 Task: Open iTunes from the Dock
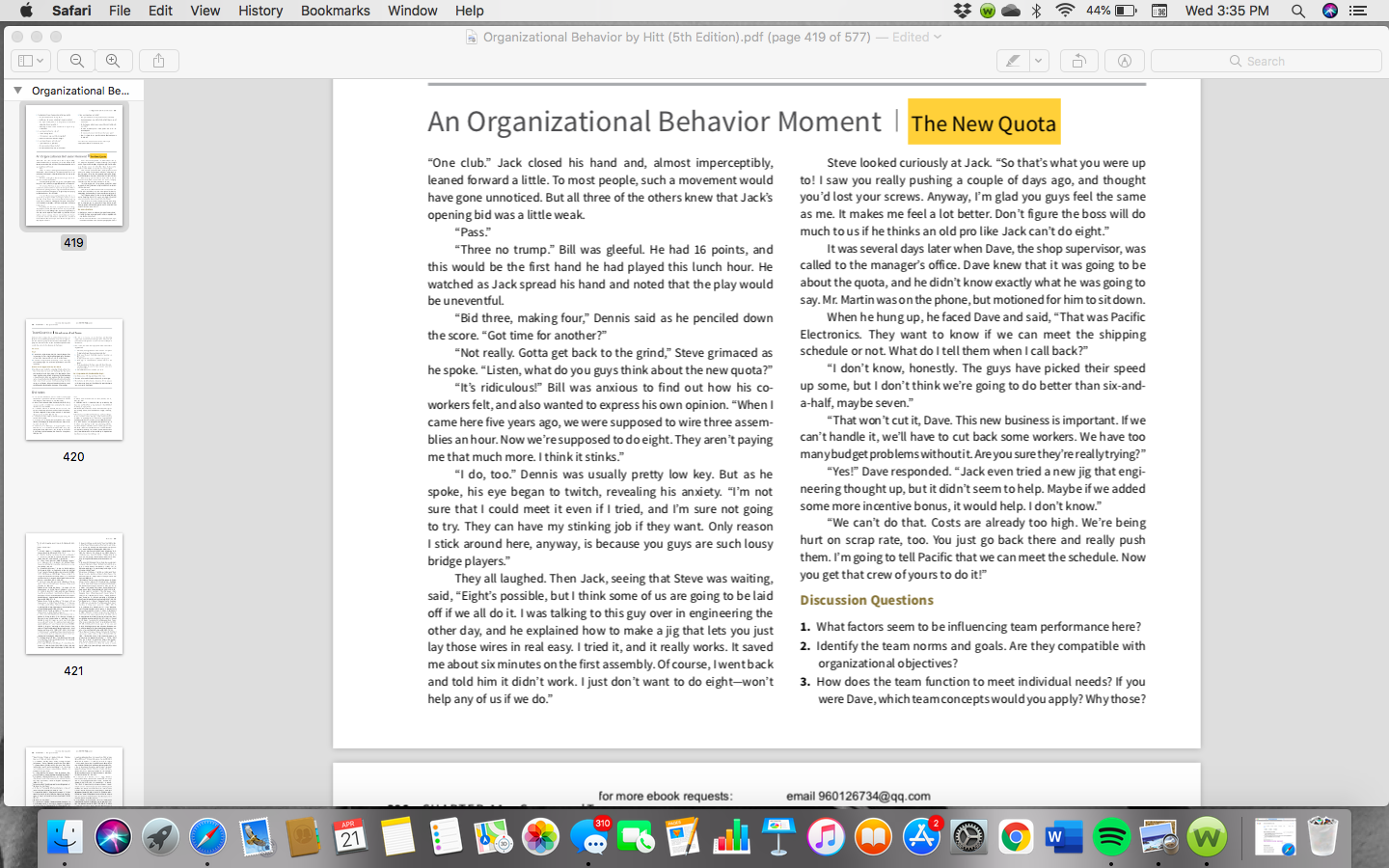tap(826, 836)
